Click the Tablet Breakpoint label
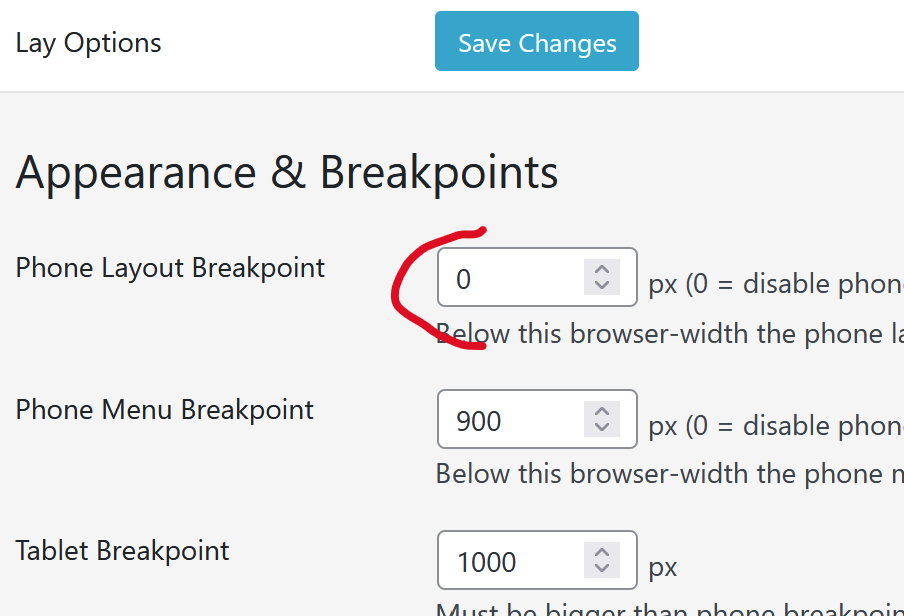 123,551
